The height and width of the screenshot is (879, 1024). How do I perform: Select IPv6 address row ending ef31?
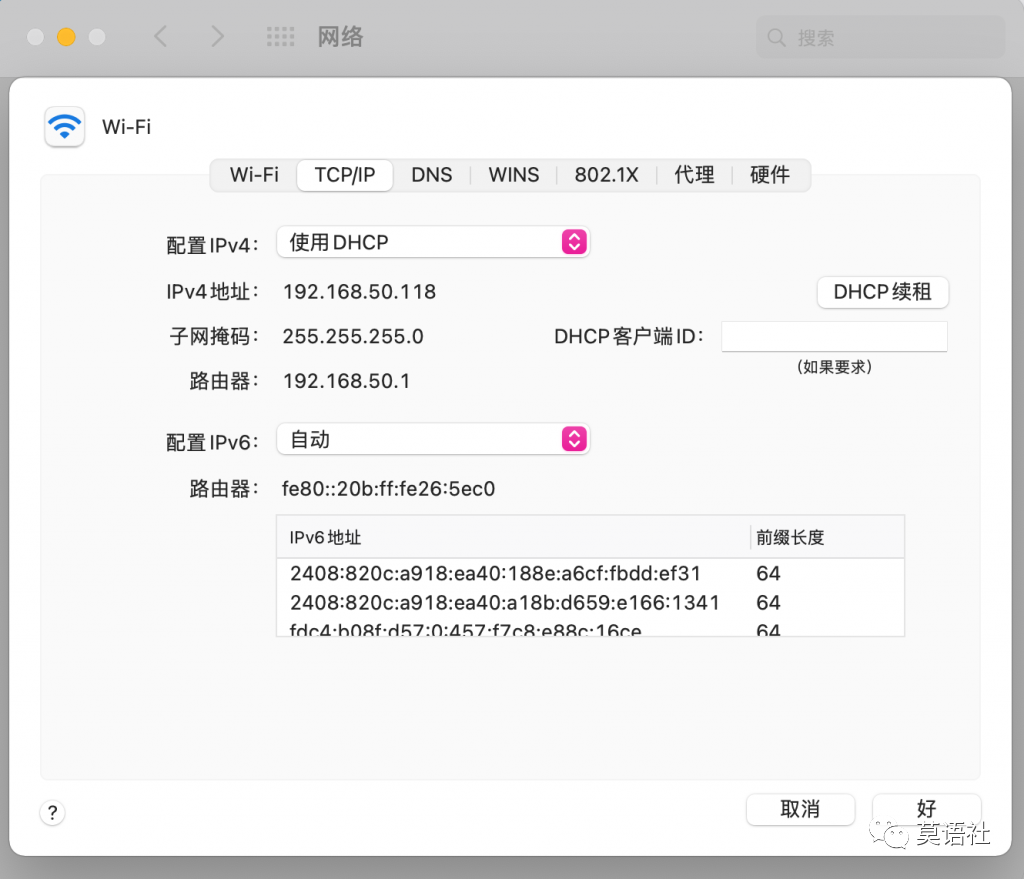pyautogui.click(x=590, y=573)
